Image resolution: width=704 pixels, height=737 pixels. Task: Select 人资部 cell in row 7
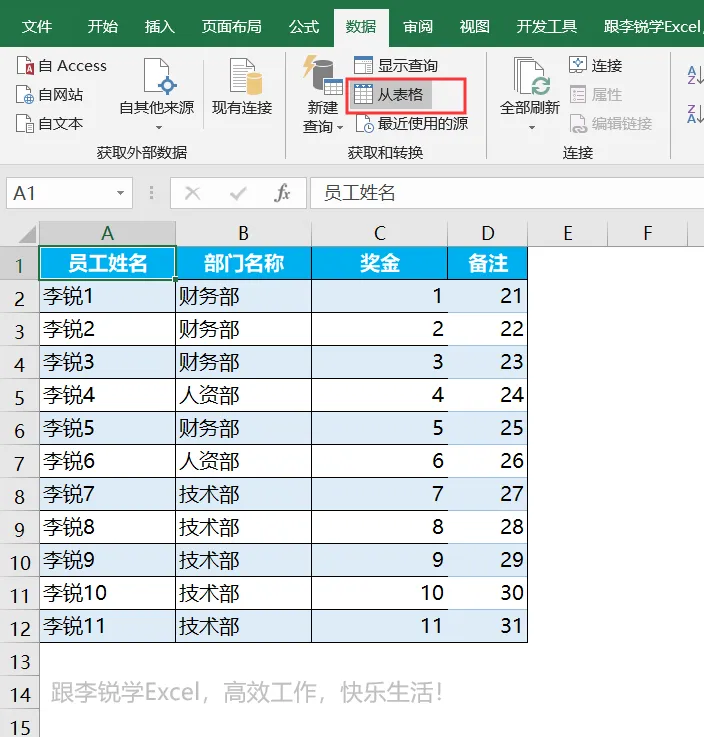click(x=243, y=462)
